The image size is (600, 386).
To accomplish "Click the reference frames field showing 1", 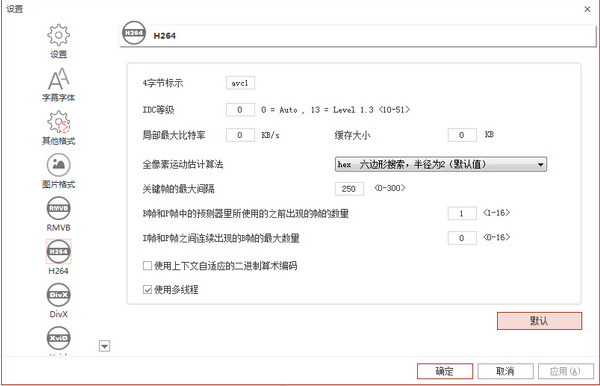I will 462,213.
